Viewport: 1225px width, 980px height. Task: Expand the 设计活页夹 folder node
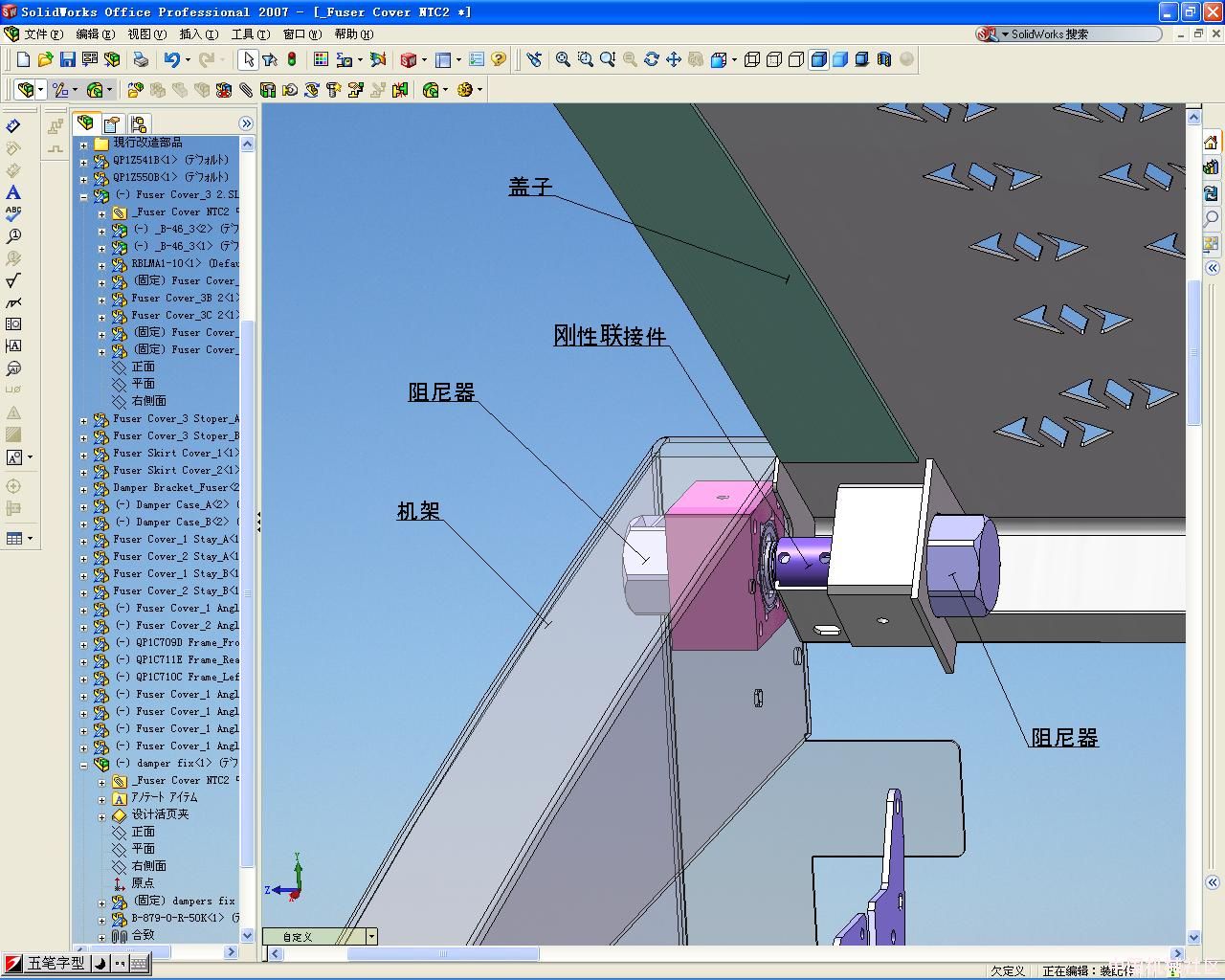(x=101, y=816)
